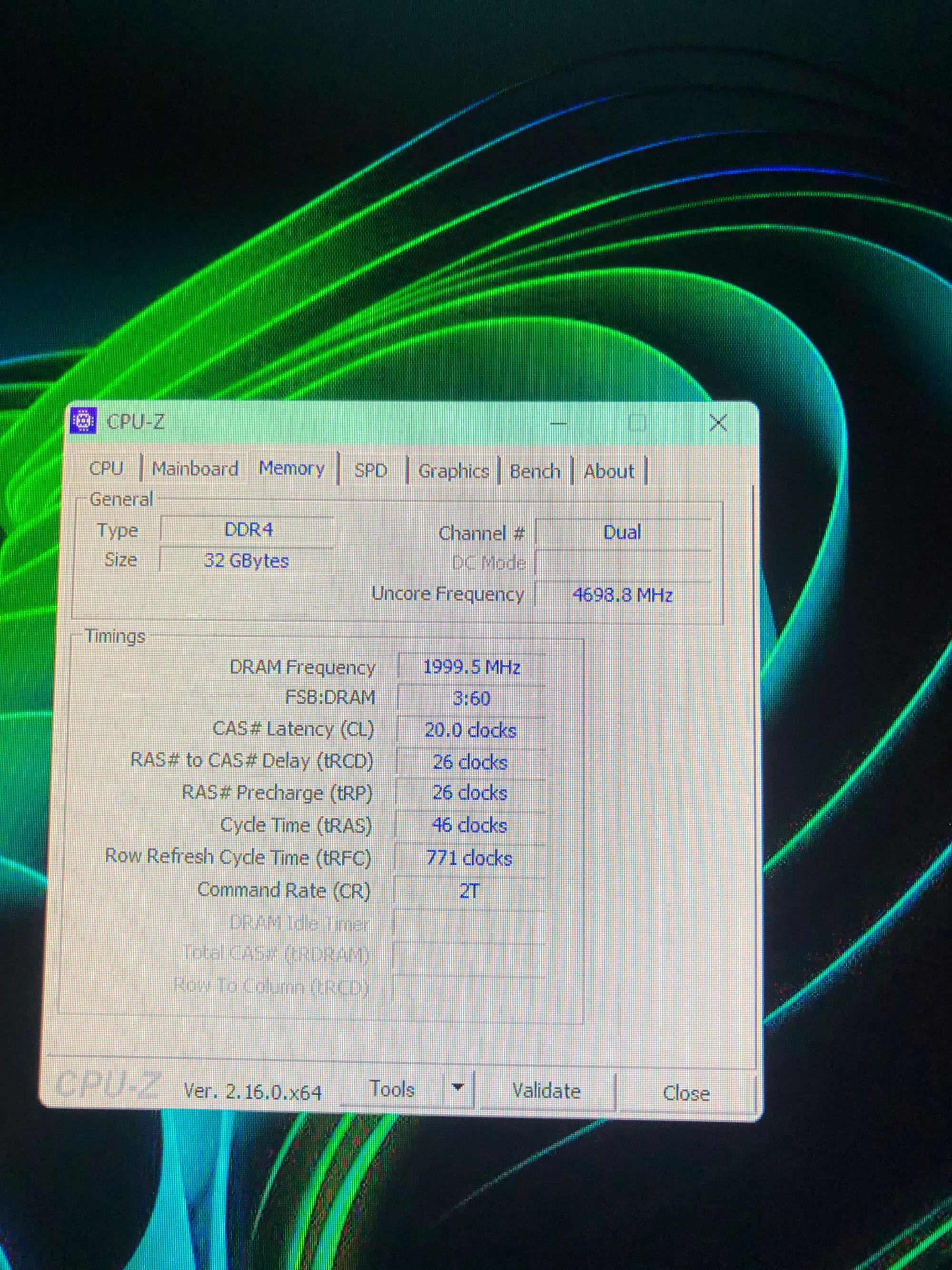Click the Channel # label
952x1270 pixels.
coord(481,533)
